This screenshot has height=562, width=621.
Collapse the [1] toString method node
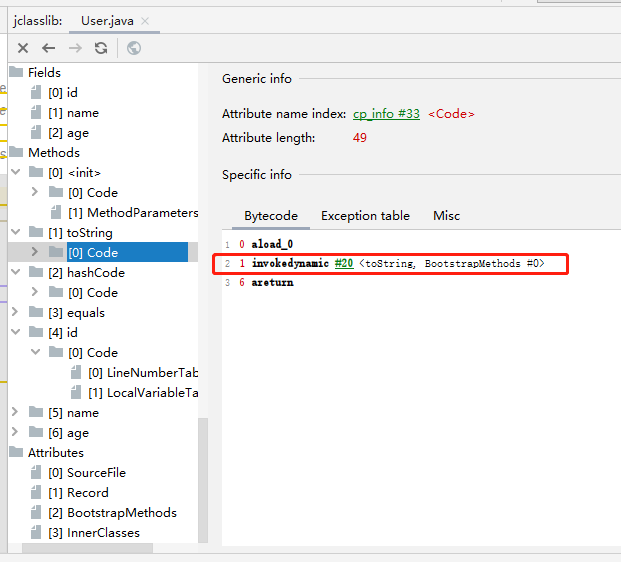[x=16, y=232]
